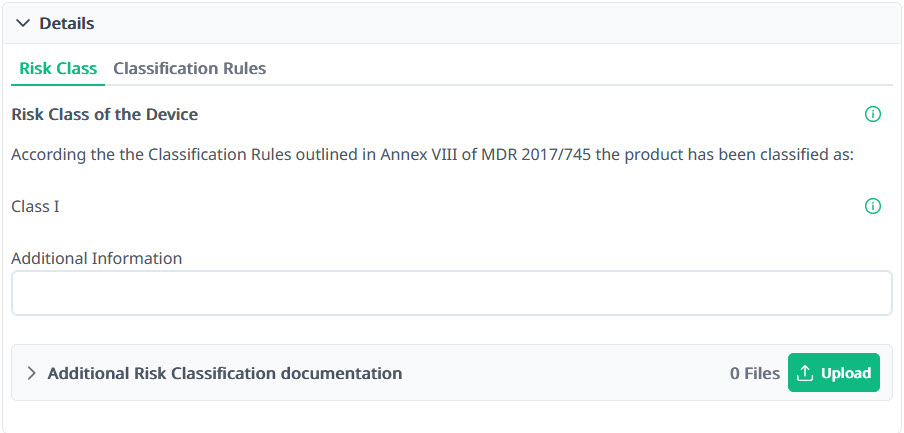Screen dimensions: 904x433
Task: Click the upload arrow icon
Action: (x=805, y=373)
